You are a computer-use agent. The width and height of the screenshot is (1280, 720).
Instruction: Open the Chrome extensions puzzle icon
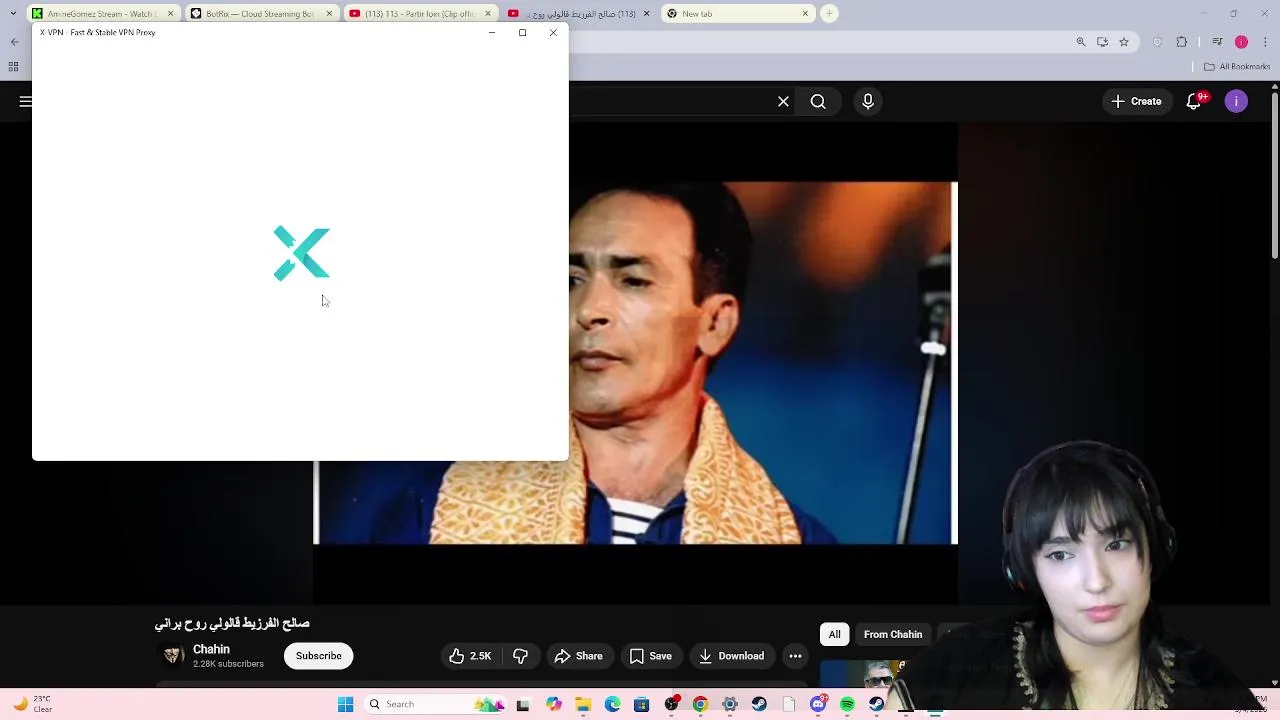[x=1182, y=42]
